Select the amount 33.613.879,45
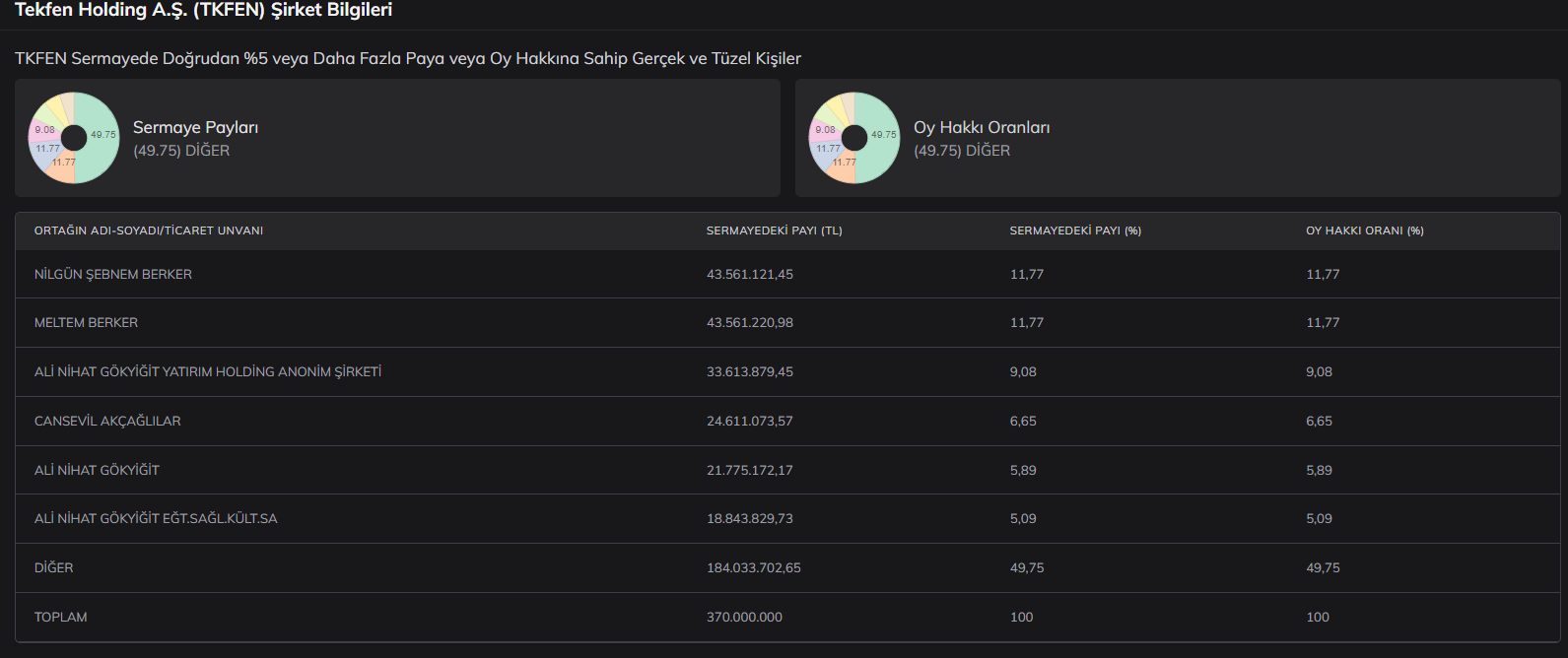Image resolution: width=1568 pixels, height=658 pixels. click(x=750, y=372)
